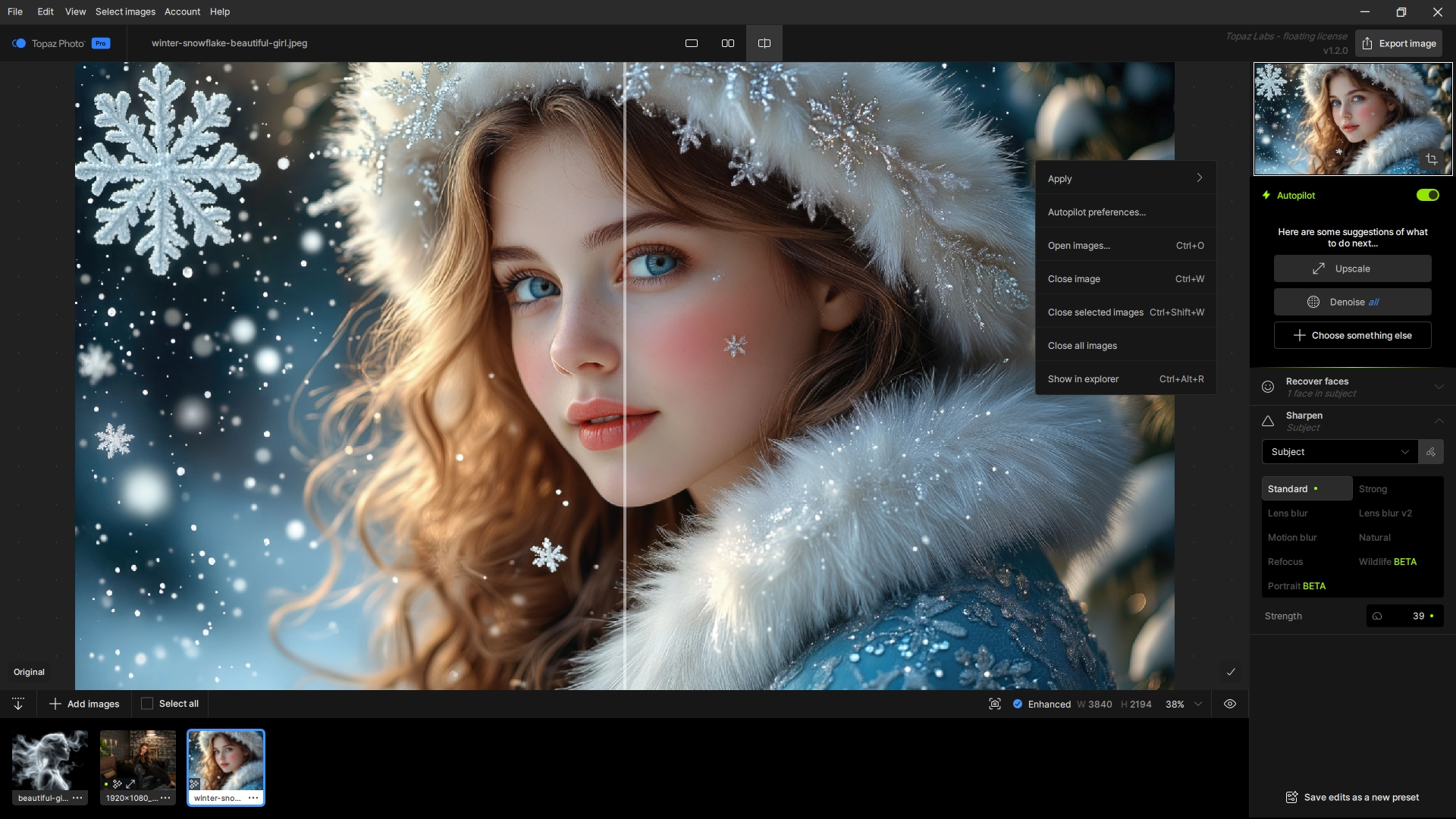Click the Upscale suggestion button
The height and width of the screenshot is (819, 1456).
pyautogui.click(x=1352, y=268)
